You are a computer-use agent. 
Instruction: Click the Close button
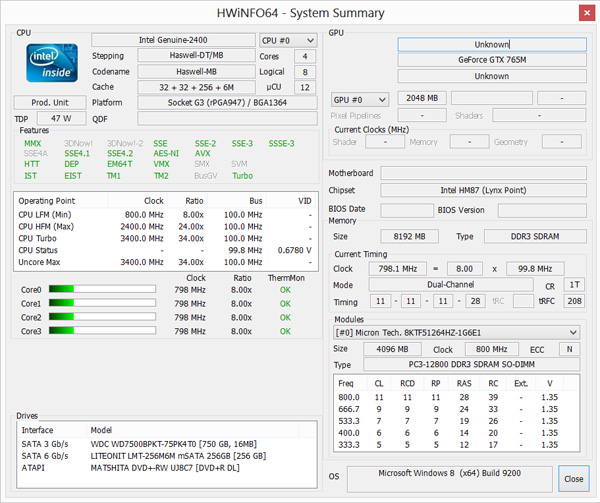[x=574, y=479]
